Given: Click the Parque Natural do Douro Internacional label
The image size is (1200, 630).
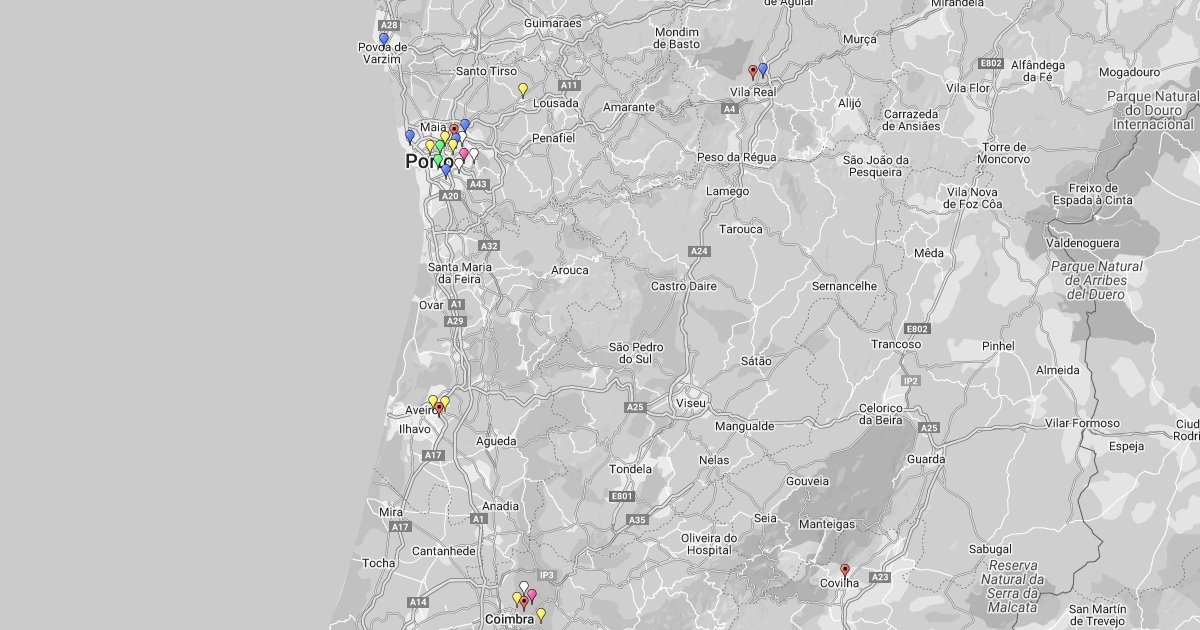Looking at the screenshot, I should (1153, 110).
